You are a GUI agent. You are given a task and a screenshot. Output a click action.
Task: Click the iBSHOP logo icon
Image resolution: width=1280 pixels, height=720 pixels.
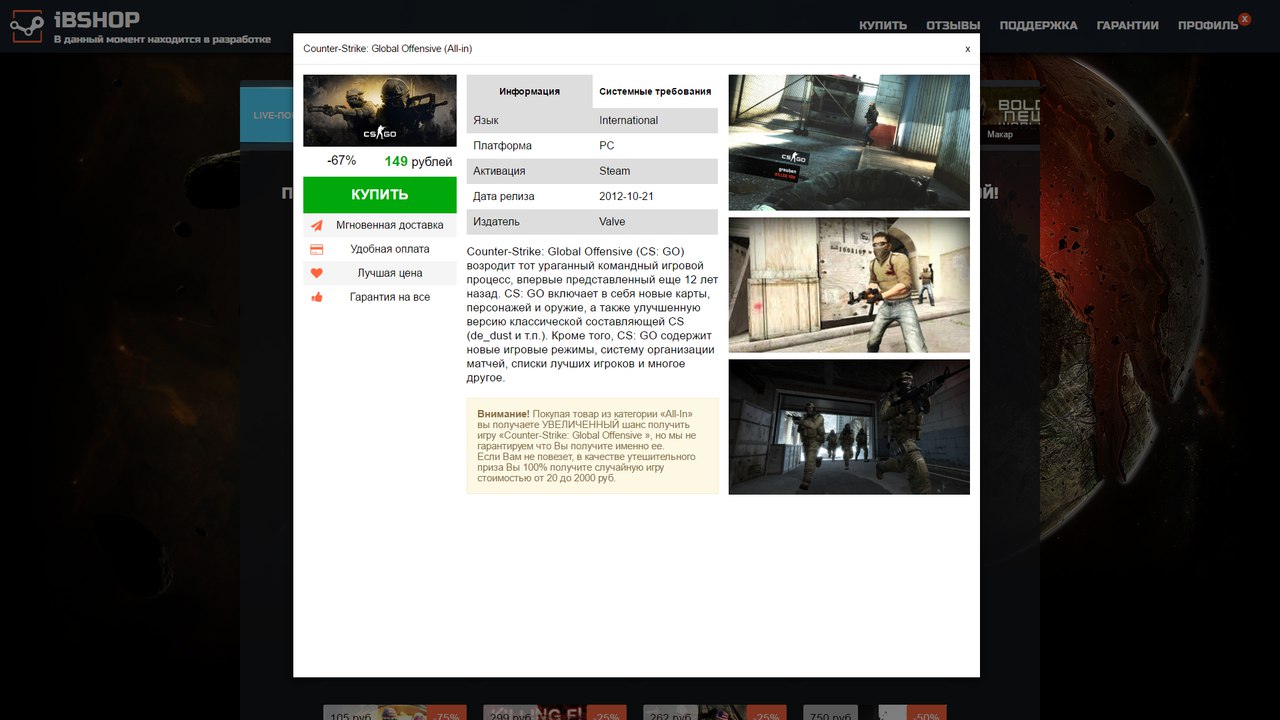pyautogui.click(x=27, y=26)
